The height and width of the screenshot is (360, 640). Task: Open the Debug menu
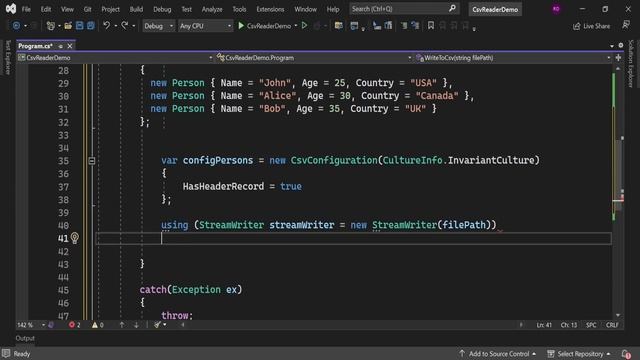162,9
